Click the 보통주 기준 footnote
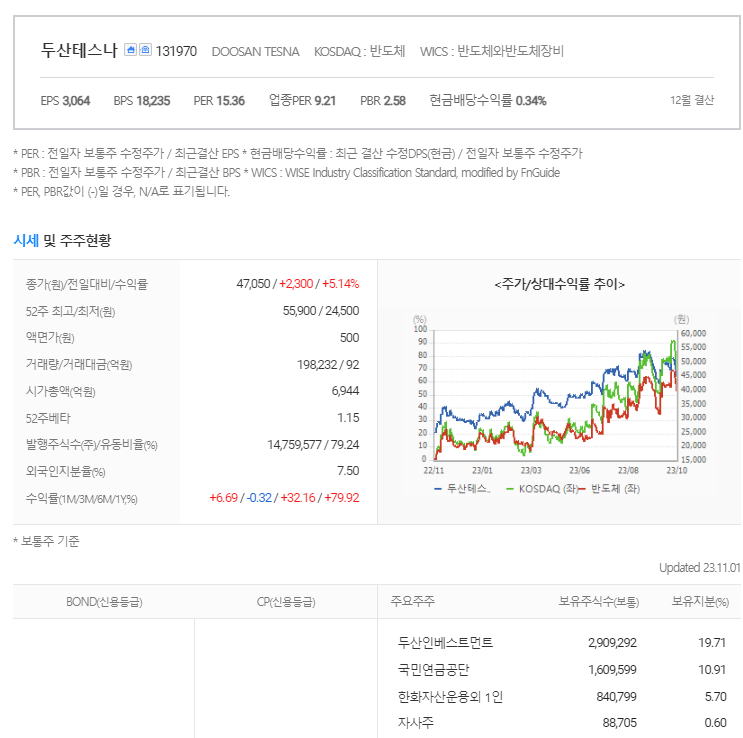743x738 pixels. point(46,541)
